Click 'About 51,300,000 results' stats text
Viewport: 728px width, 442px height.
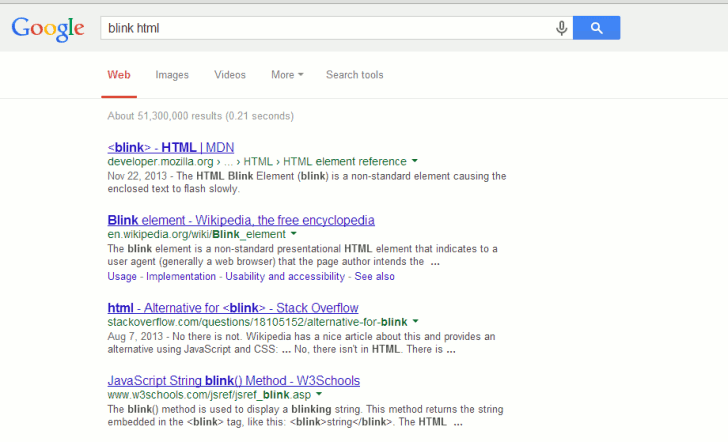(x=201, y=116)
